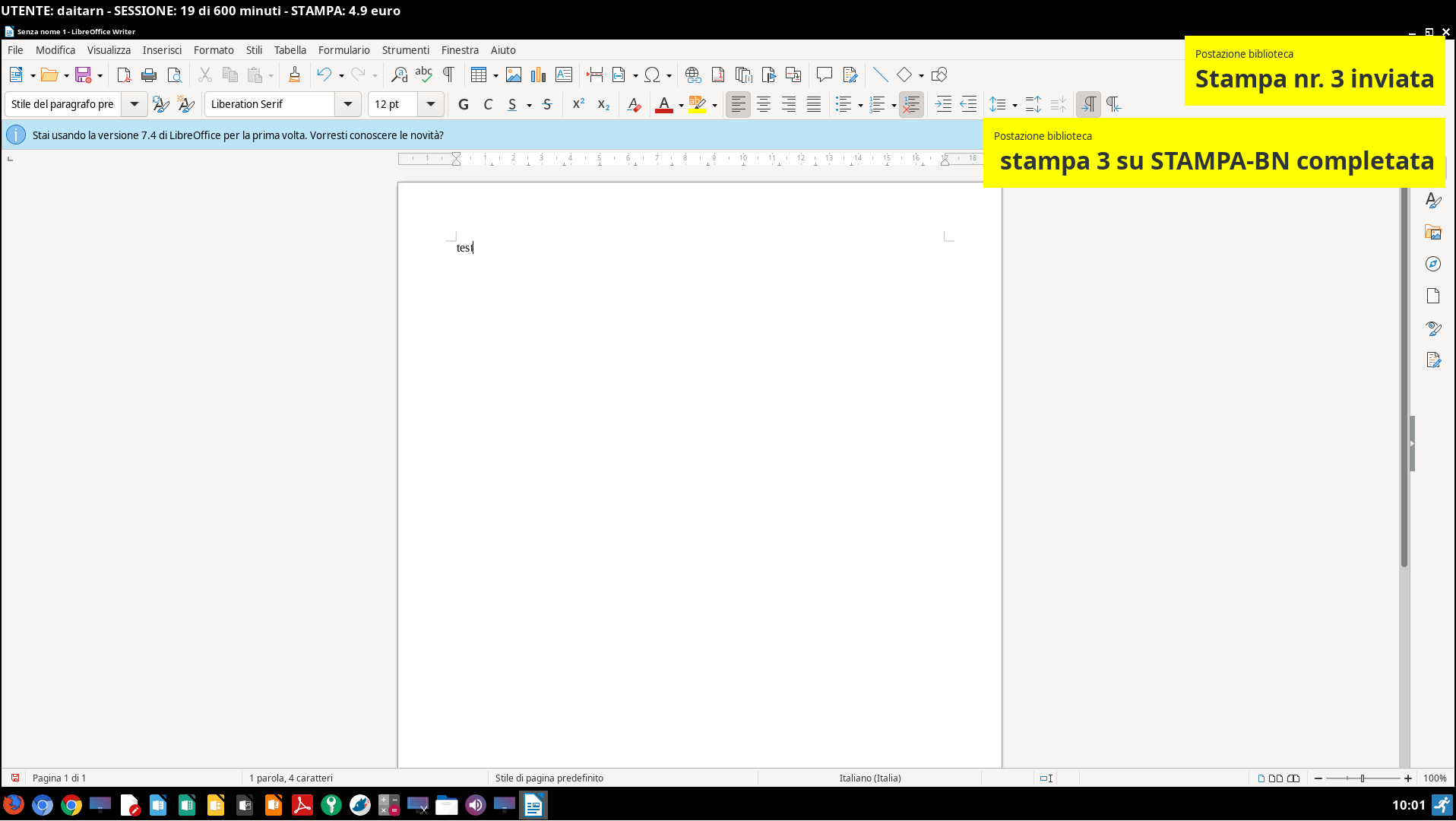Viewport: 1456px width, 821px height.
Task: Toggle formatting marks pilcrow button
Action: click(x=448, y=74)
